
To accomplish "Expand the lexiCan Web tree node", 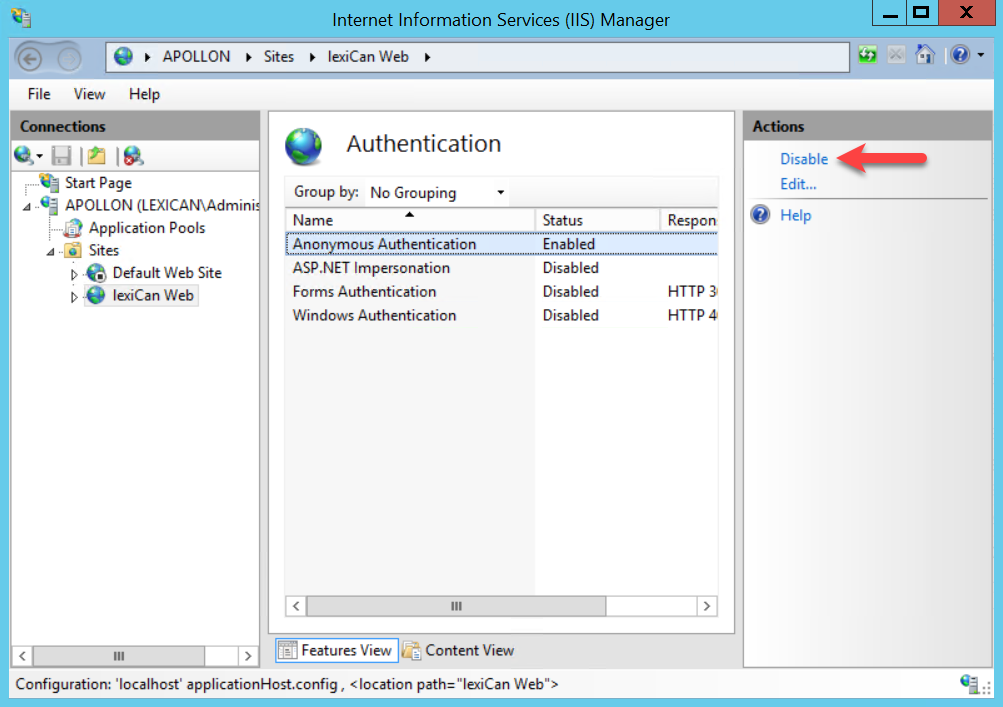I will (x=74, y=296).
